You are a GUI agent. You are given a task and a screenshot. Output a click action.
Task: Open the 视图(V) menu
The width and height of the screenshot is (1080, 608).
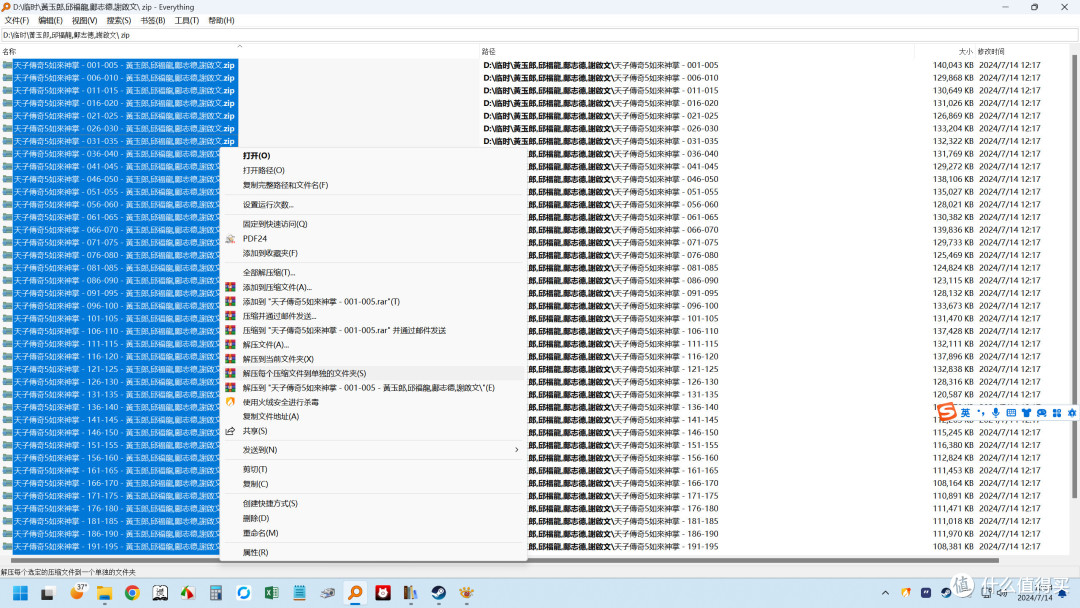tap(84, 21)
